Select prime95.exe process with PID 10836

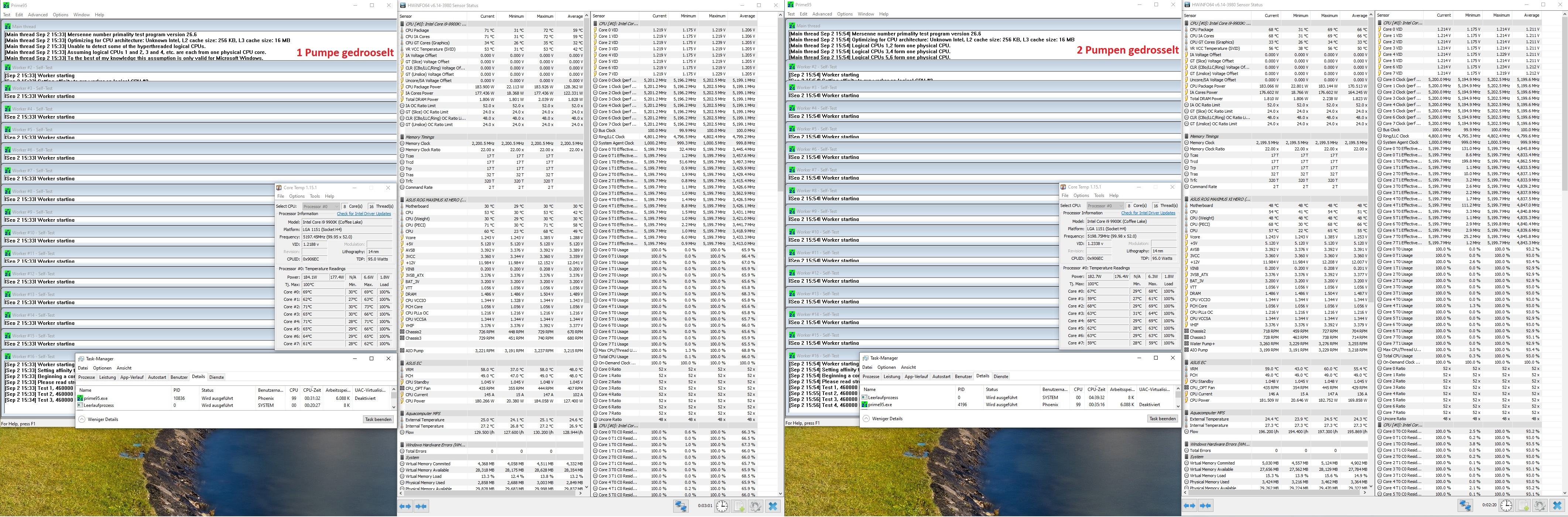click(96, 398)
